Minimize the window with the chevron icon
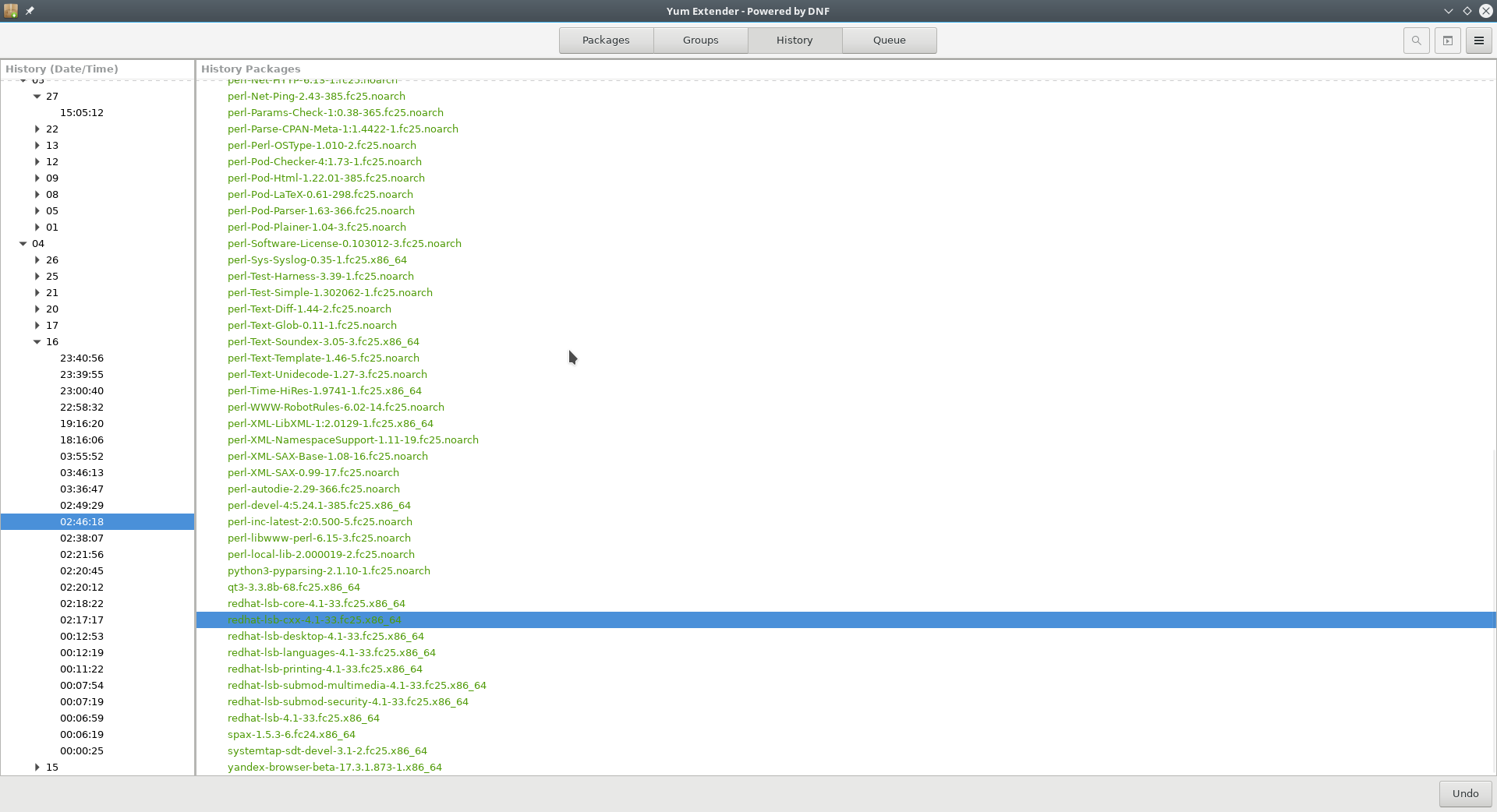This screenshot has height=812, width=1497. click(x=1448, y=11)
